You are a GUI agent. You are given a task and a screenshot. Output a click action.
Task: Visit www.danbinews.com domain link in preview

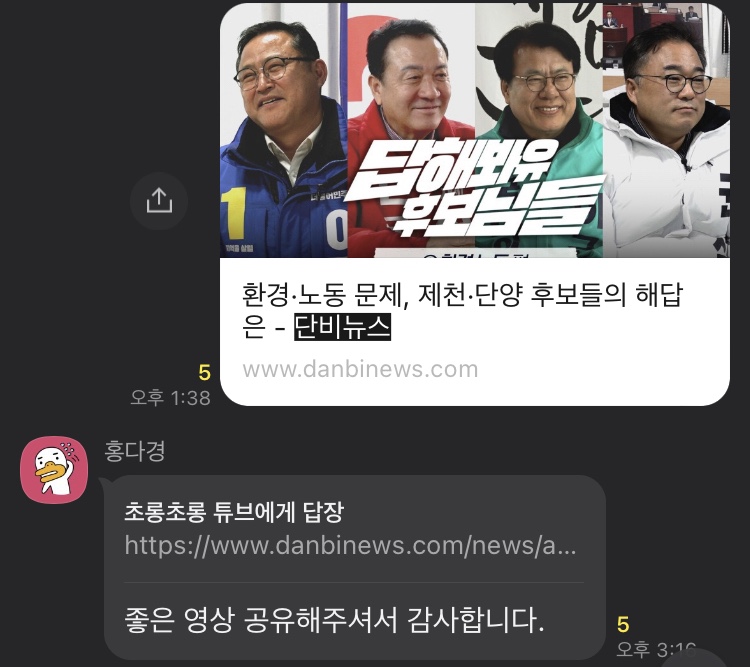tap(360, 369)
